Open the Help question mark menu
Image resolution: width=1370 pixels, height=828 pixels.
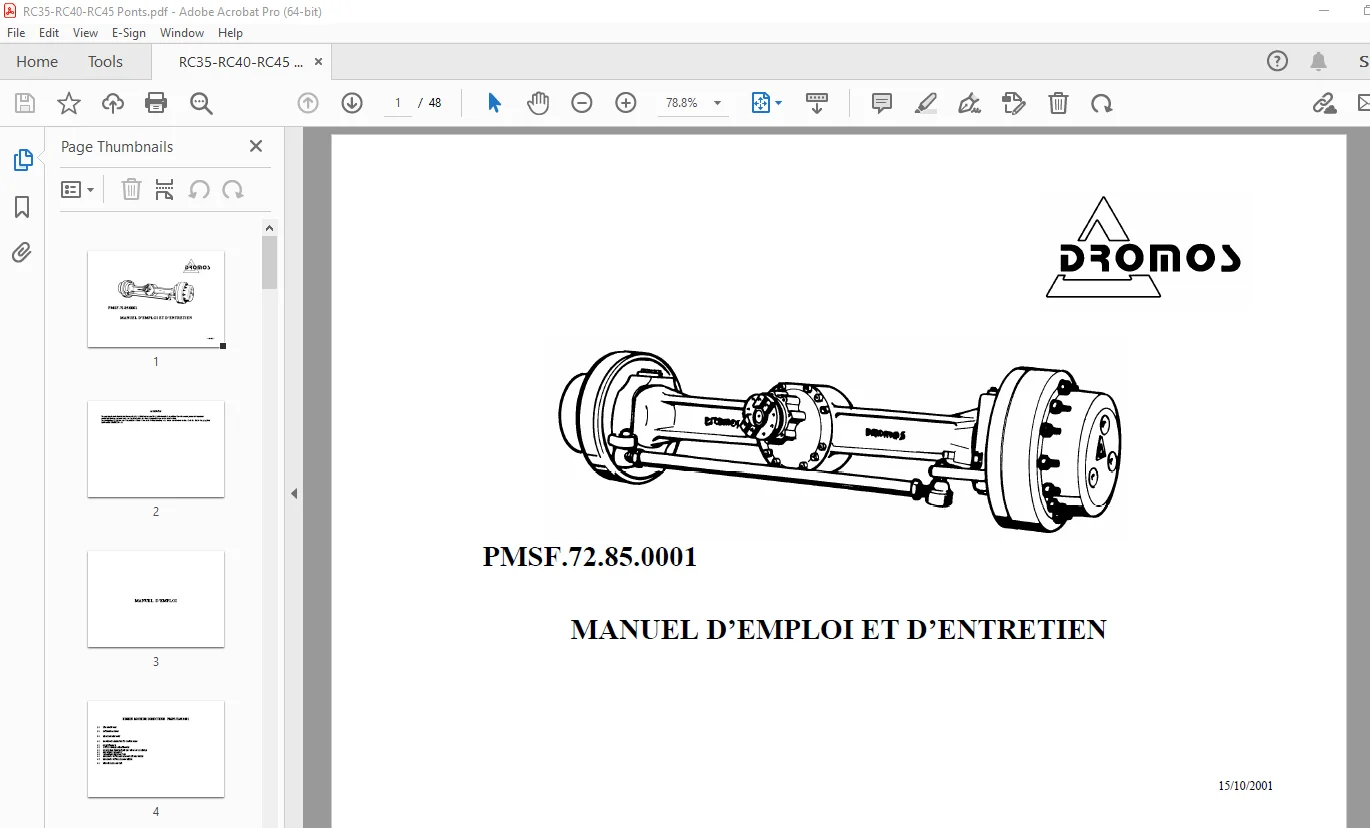(x=1278, y=62)
